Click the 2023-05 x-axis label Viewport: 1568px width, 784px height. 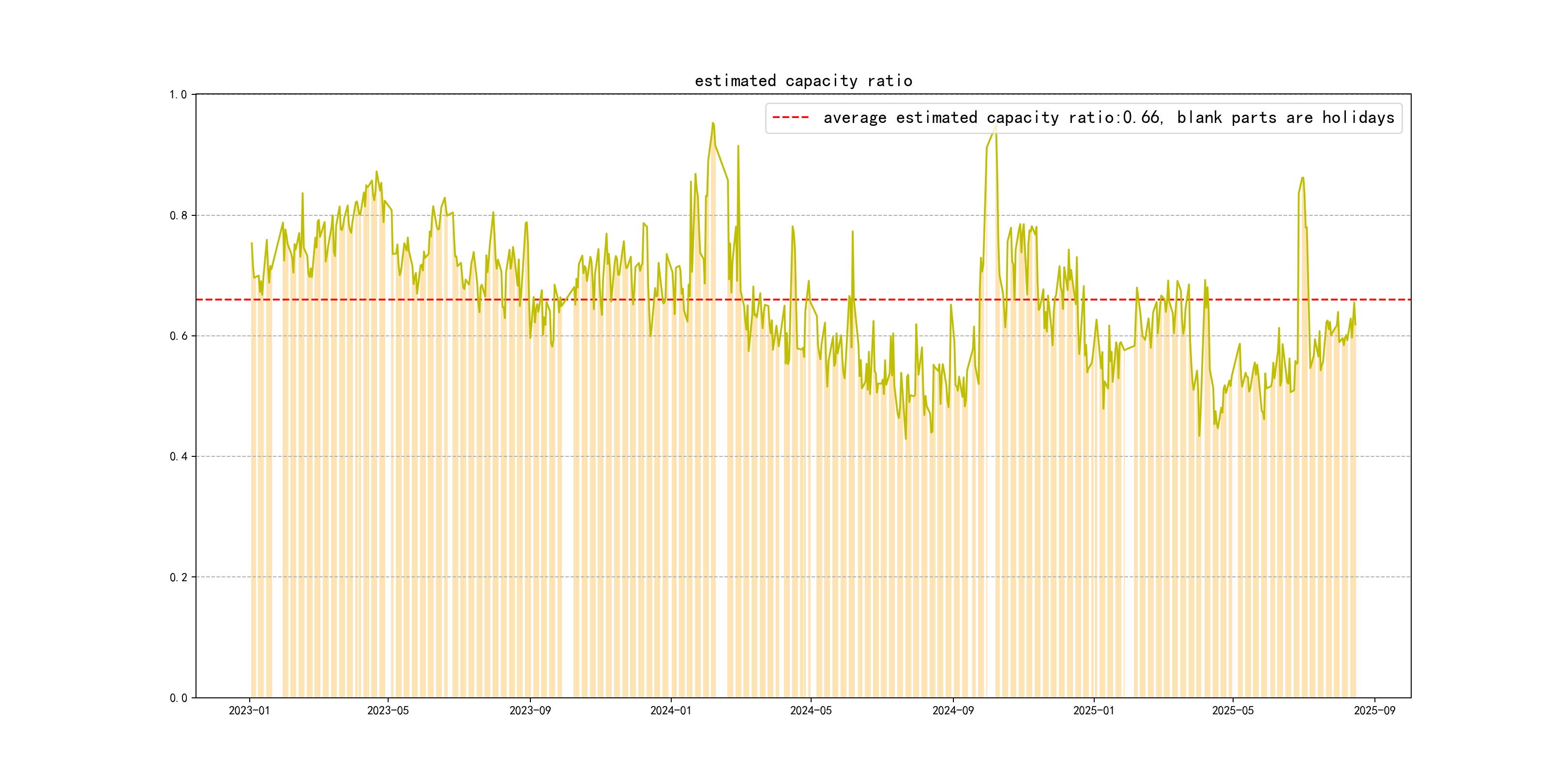point(388,711)
